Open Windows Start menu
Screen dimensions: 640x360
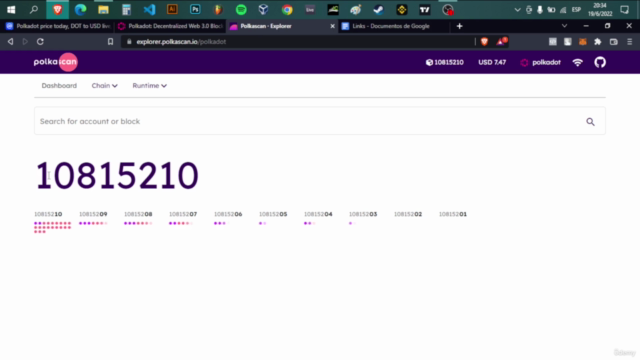coord(11,9)
